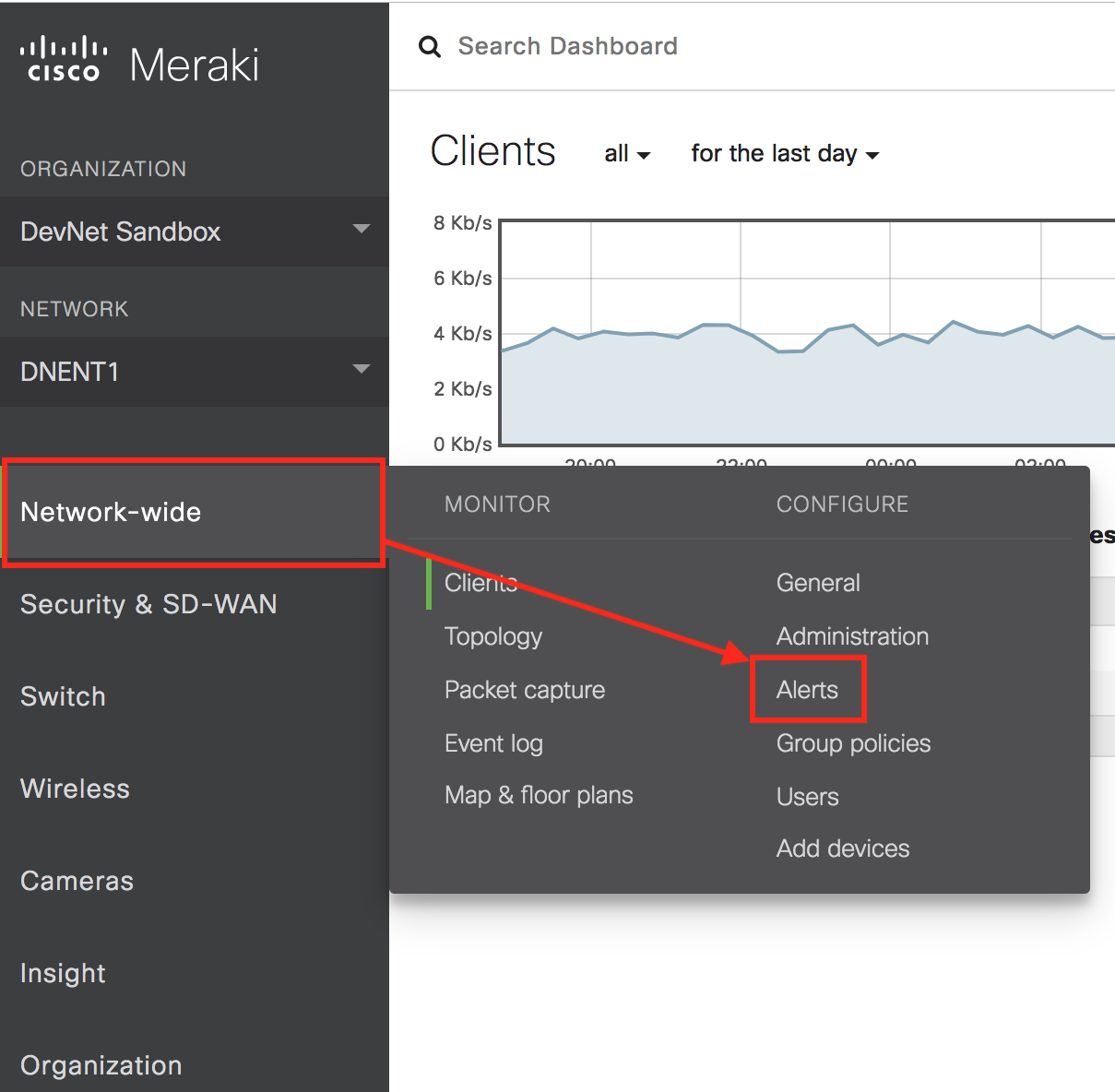Screen dimensions: 1115x1092
Task: Open the 'all' clients filter dropdown
Action: [627, 154]
